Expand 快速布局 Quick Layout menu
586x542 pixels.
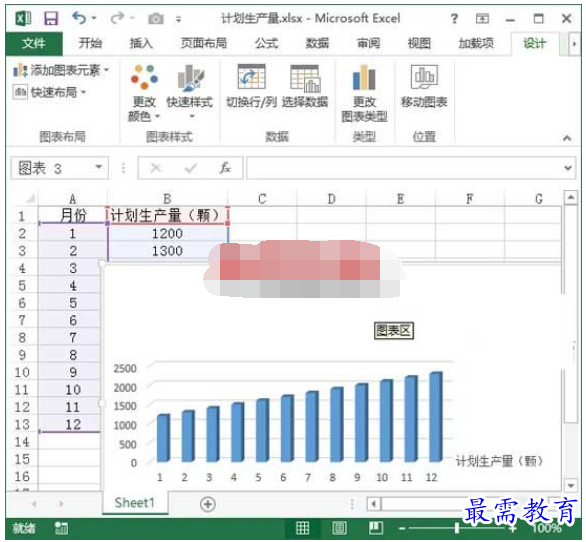click(49, 92)
